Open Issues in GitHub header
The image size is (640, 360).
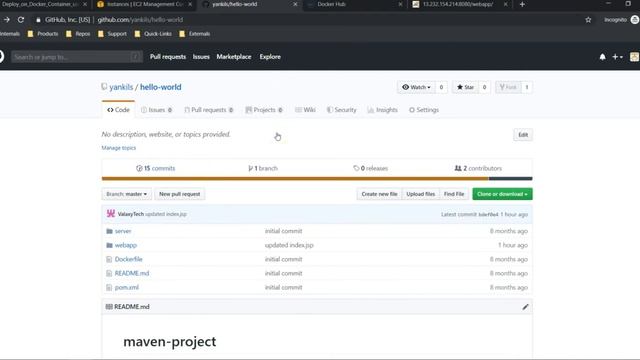[x=201, y=57]
